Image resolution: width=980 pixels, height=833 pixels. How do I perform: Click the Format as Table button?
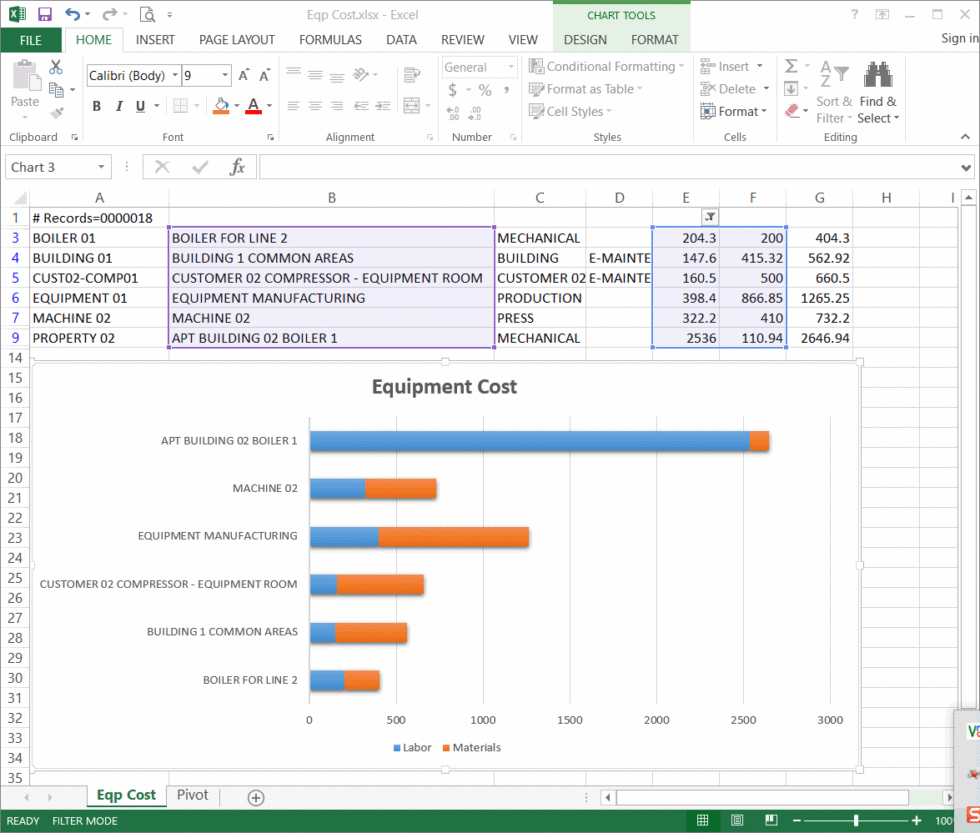click(585, 89)
